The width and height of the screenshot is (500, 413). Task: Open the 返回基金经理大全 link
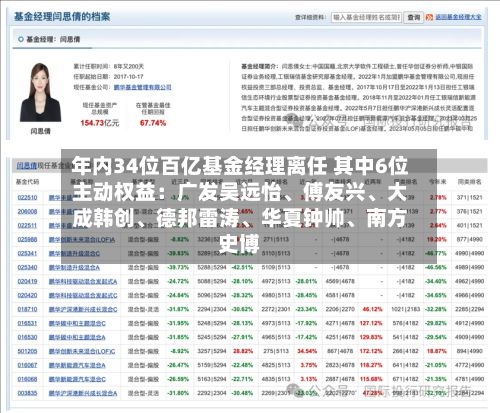[x=458, y=17]
